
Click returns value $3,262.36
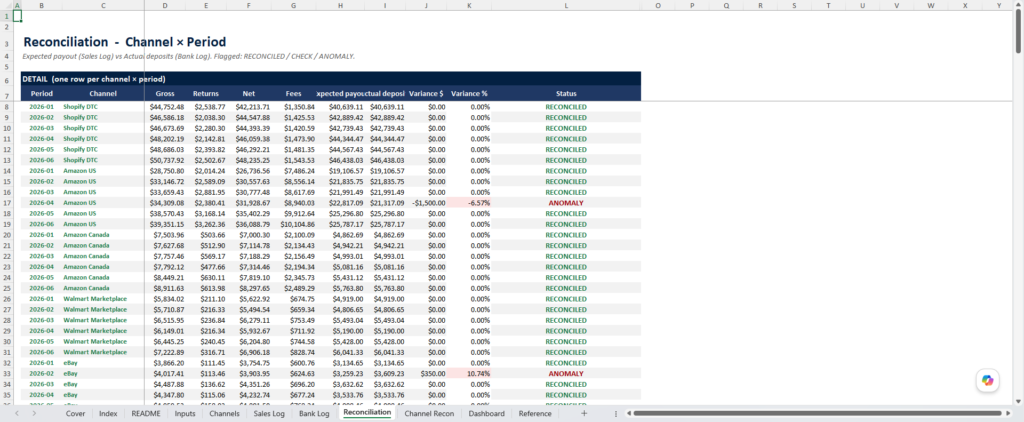coord(206,224)
